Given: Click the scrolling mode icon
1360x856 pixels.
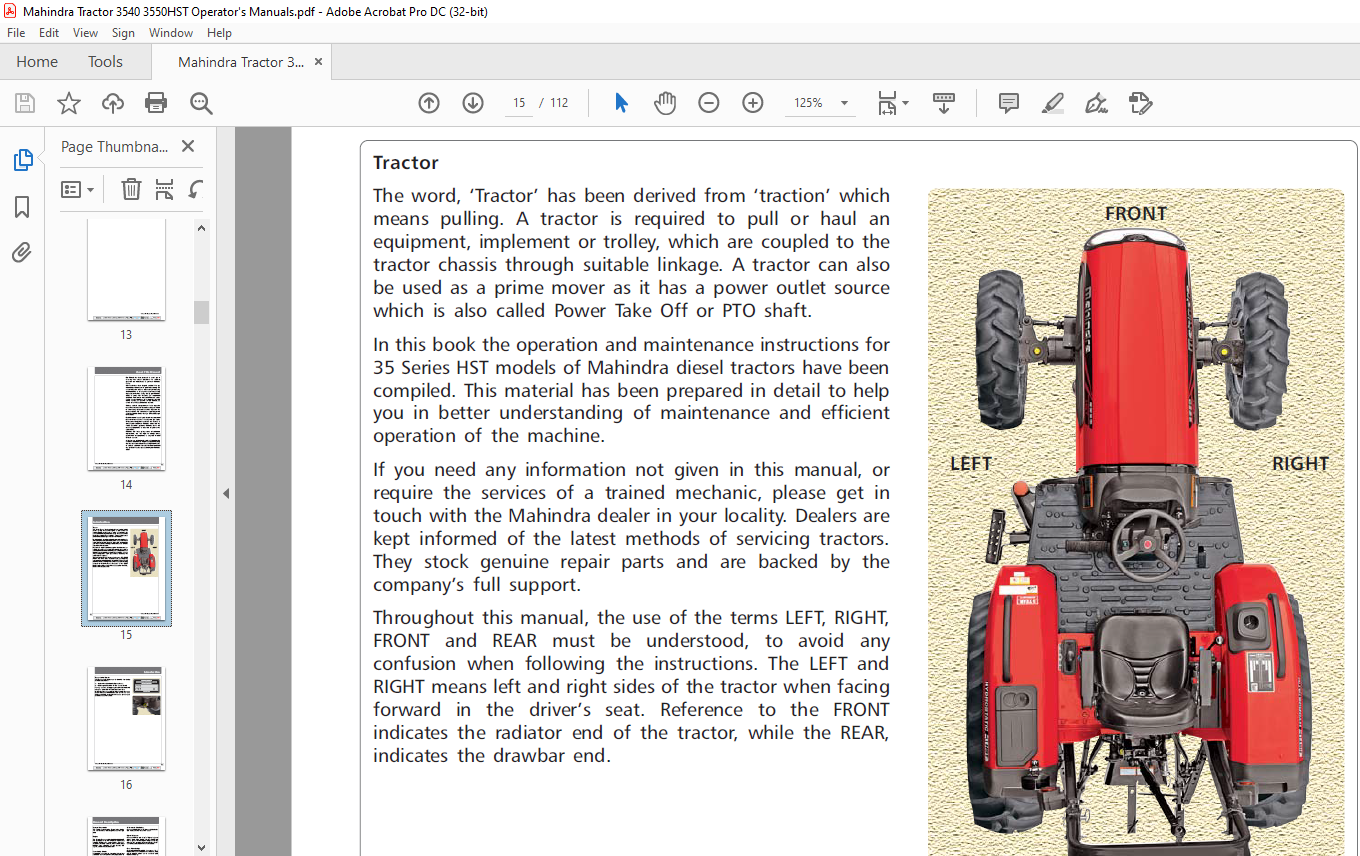Looking at the screenshot, I should (944, 103).
